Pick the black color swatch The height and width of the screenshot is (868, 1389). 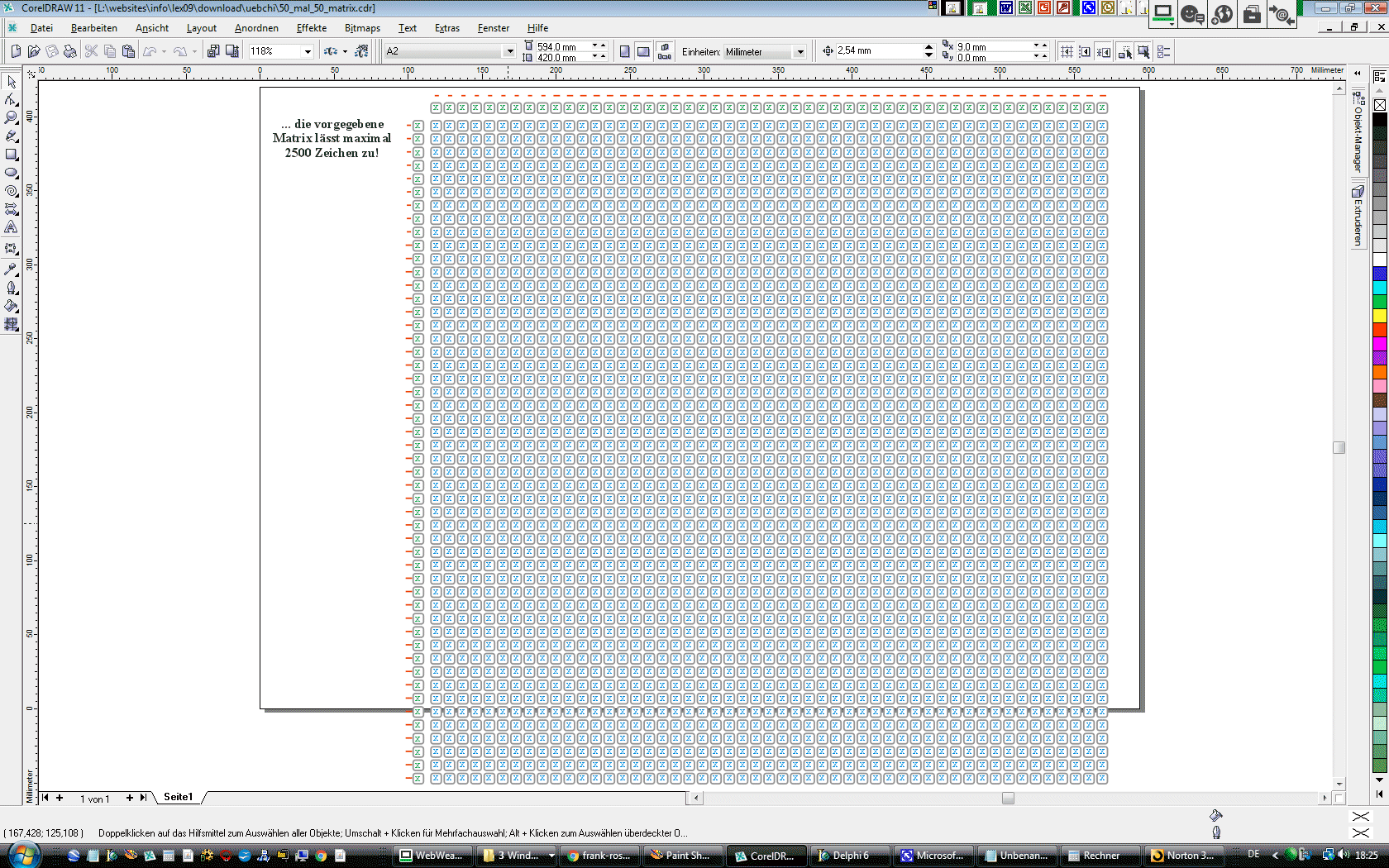1380,119
